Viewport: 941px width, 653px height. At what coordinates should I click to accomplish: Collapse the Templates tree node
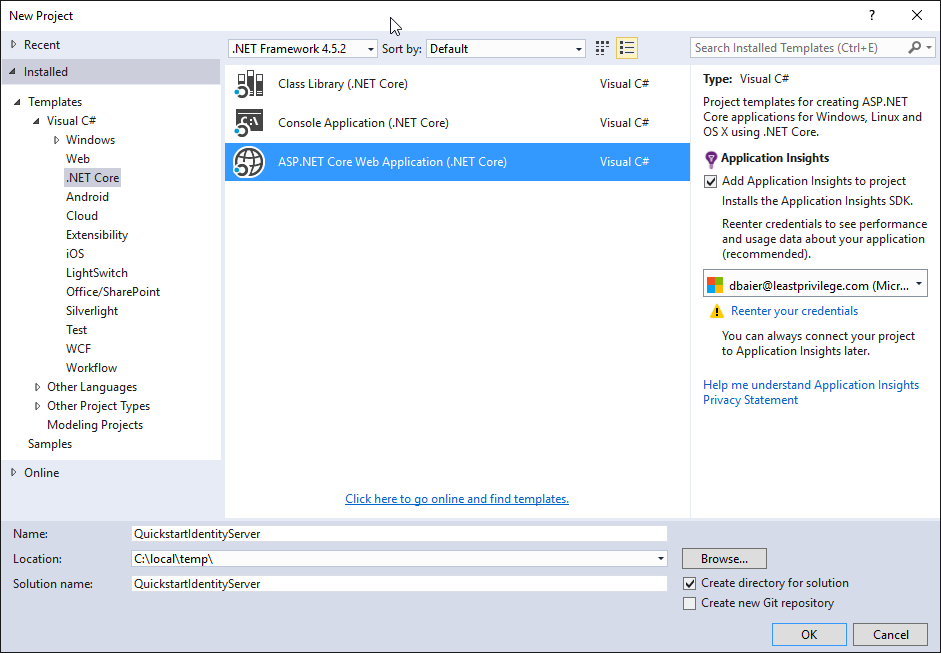click(17, 102)
